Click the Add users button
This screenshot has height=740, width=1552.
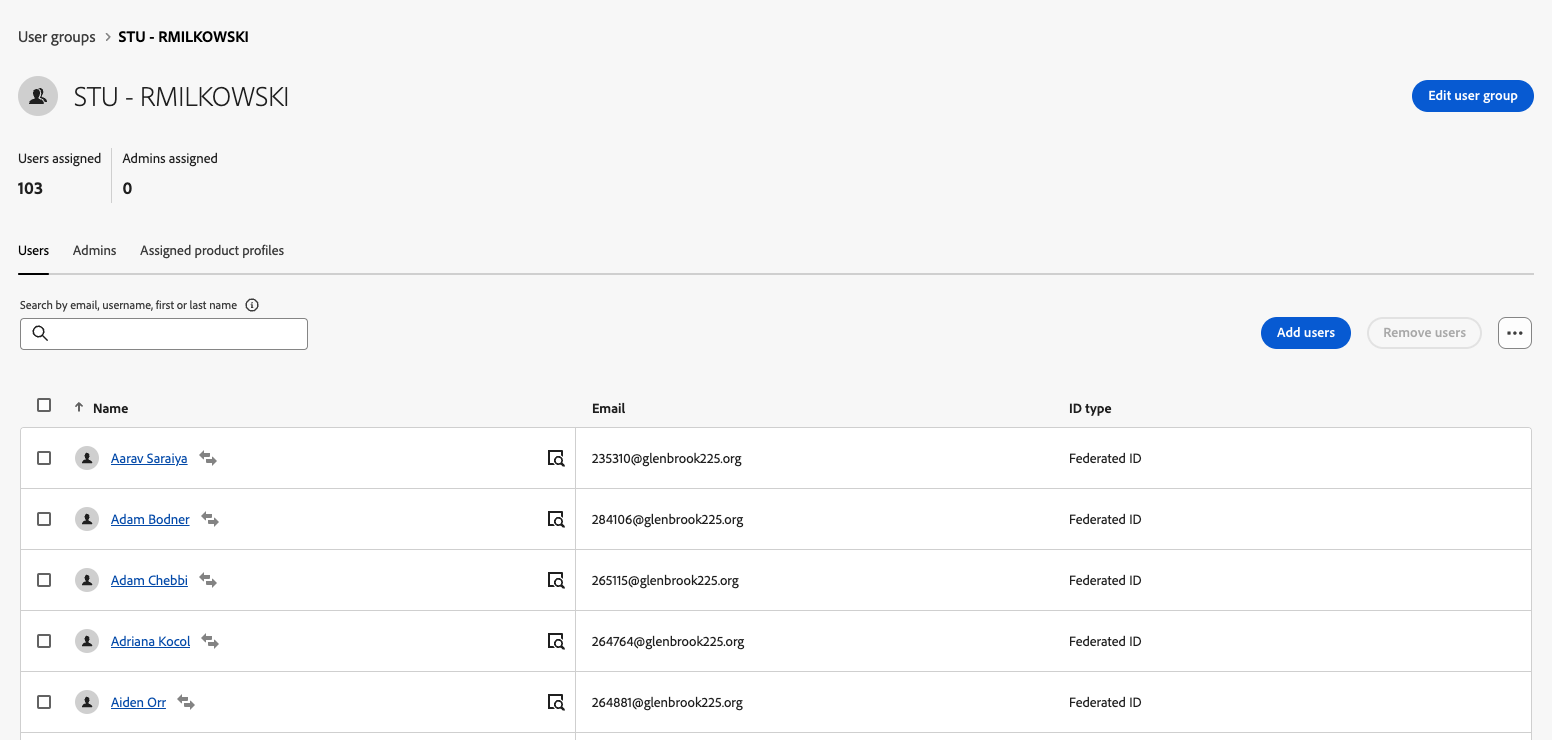1306,333
